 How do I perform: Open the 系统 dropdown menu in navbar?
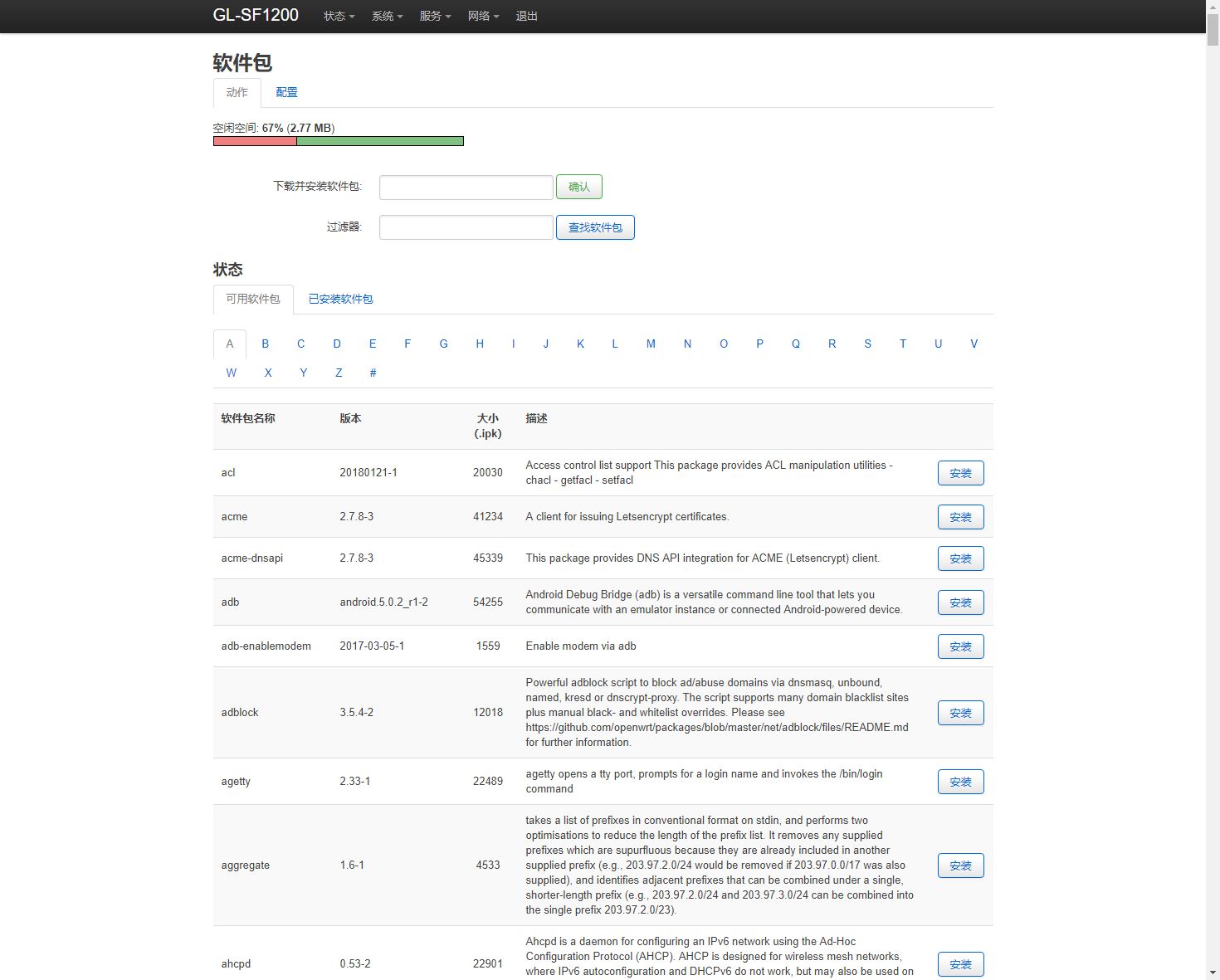[387, 16]
